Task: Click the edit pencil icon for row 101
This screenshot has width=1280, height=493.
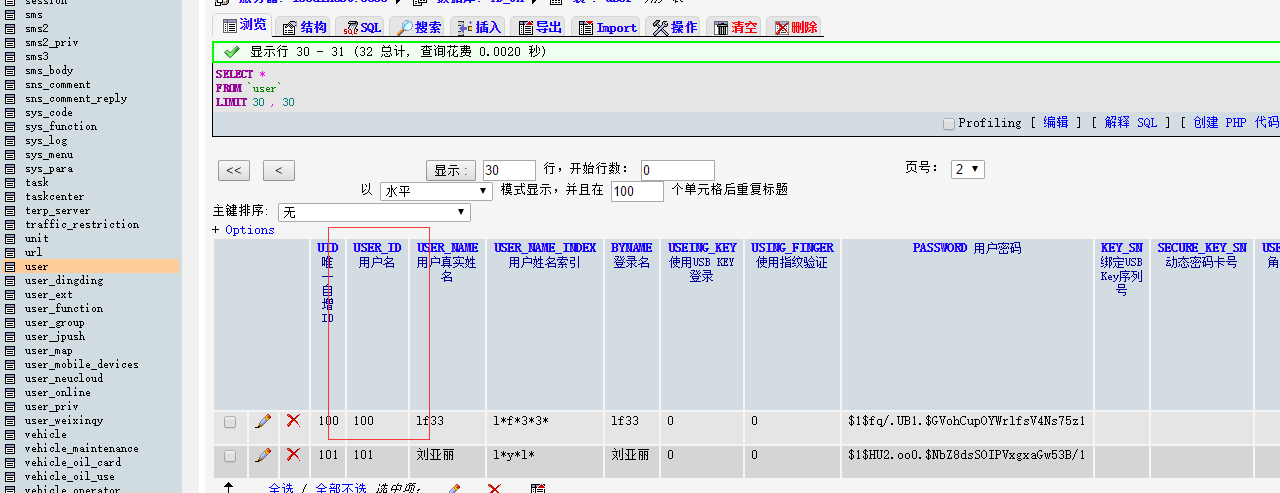Action: 263,455
